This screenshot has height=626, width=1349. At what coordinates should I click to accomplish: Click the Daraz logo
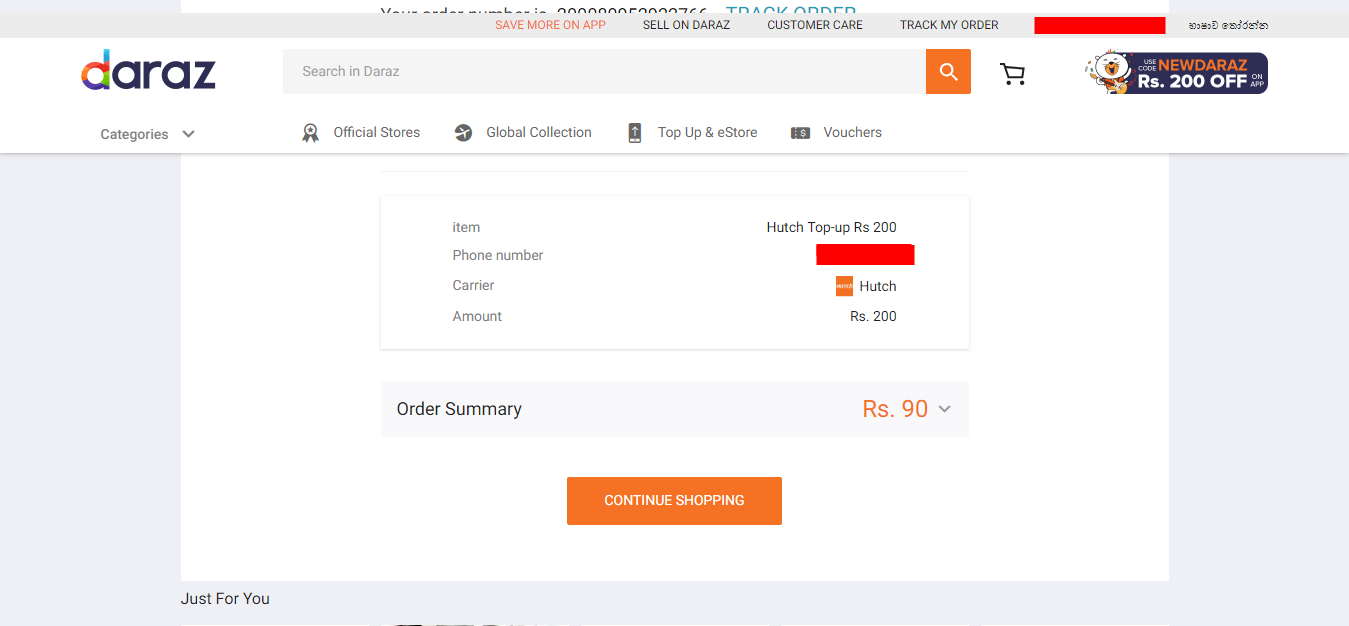click(148, 70)
